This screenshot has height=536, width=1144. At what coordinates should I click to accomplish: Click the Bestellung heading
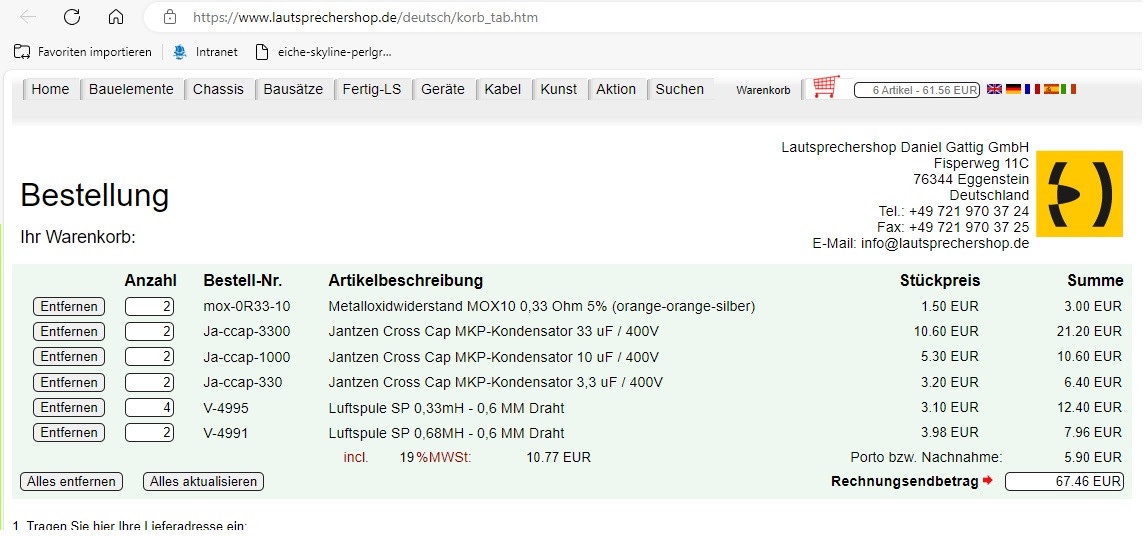(94, 196)
